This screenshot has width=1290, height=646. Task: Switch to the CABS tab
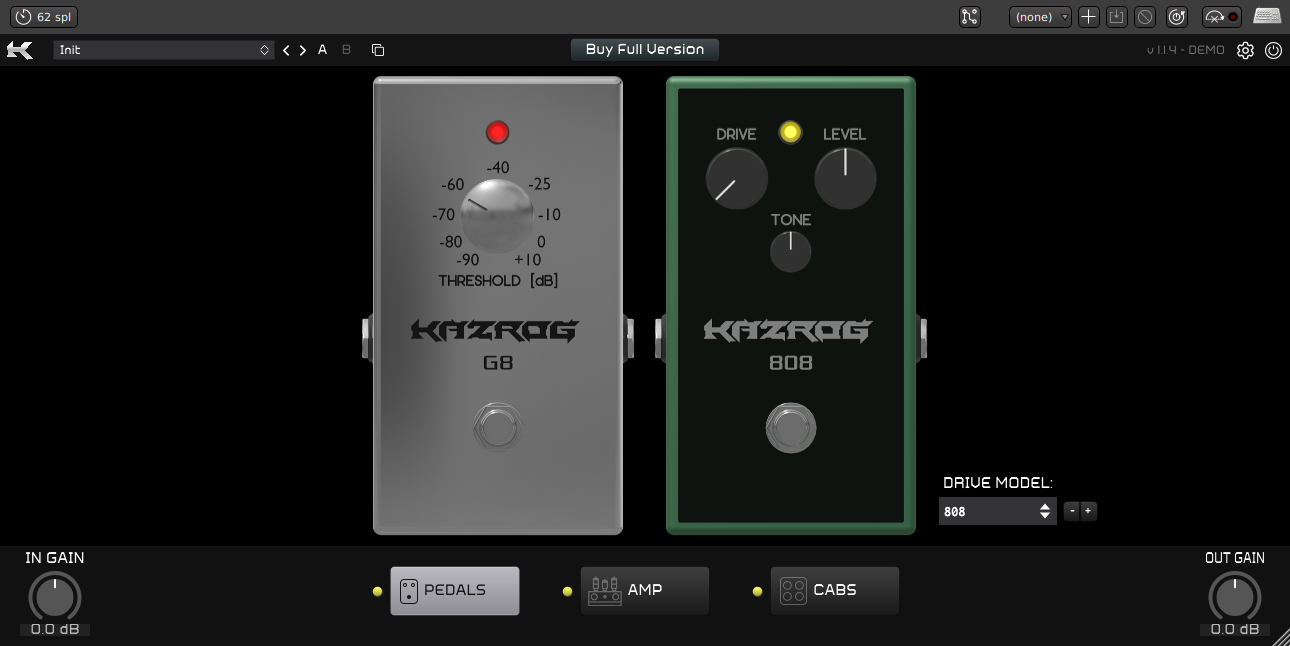click(834, 590)
